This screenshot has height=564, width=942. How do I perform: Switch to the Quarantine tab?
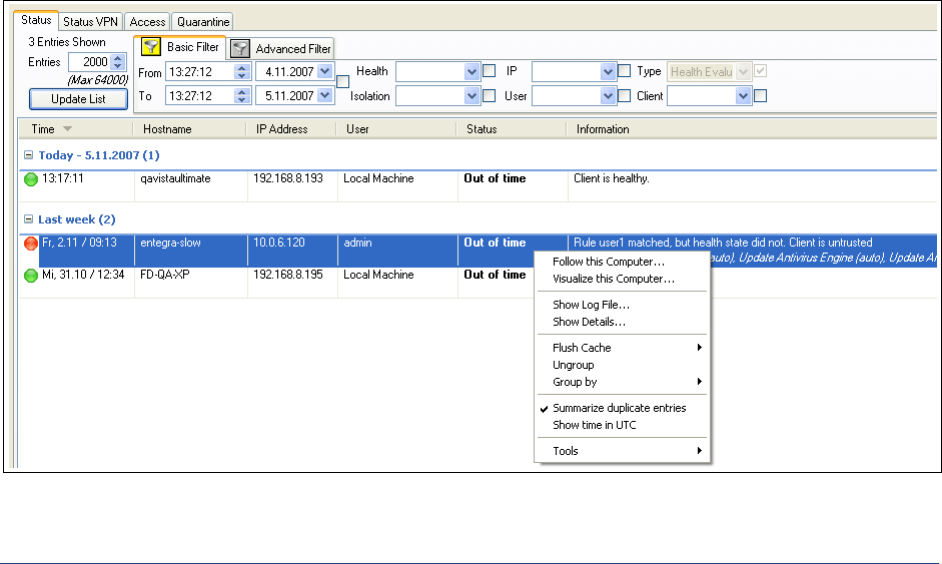(x=203, y=21)
